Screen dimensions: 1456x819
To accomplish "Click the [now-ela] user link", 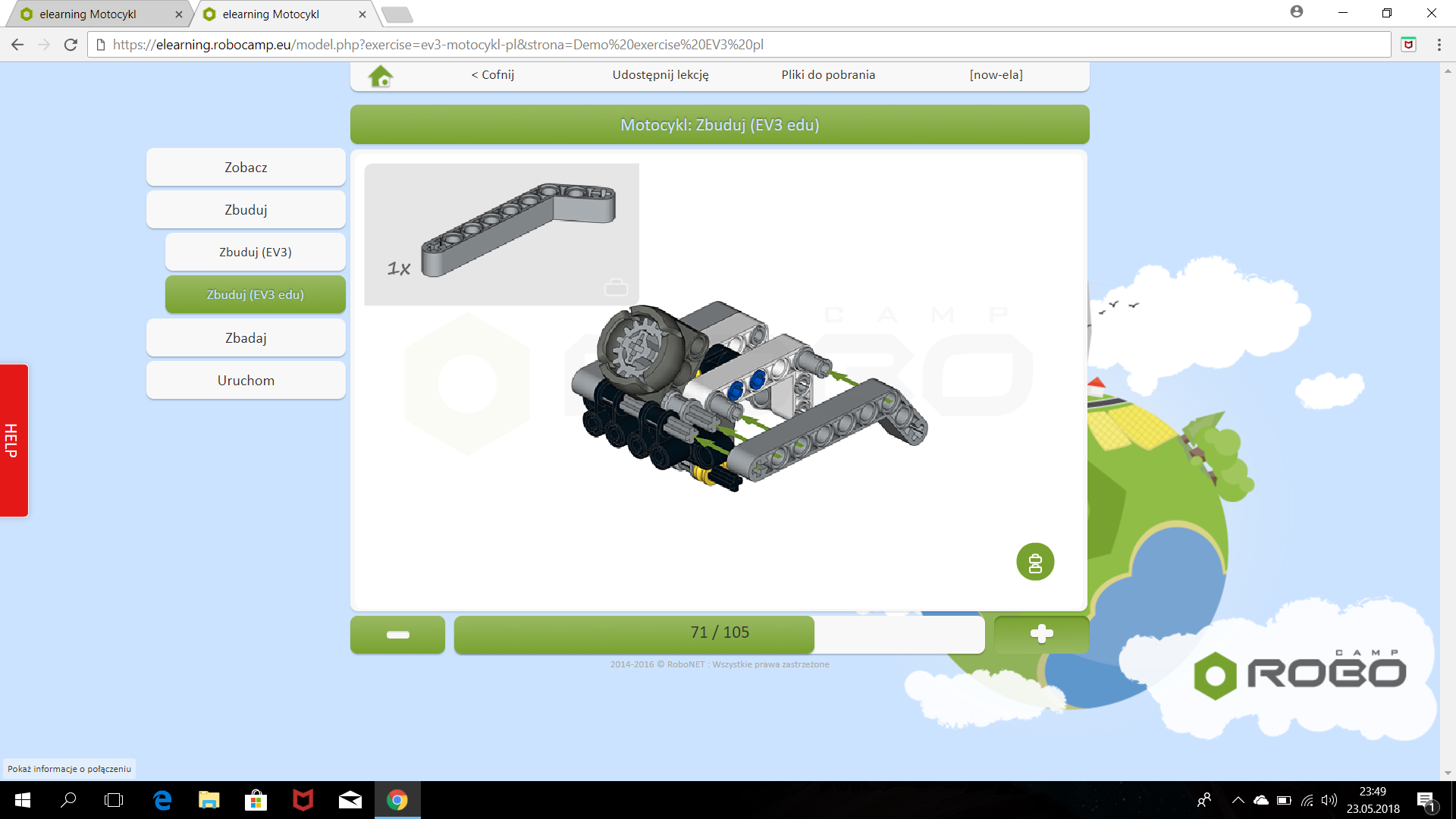I will point(996,75).
